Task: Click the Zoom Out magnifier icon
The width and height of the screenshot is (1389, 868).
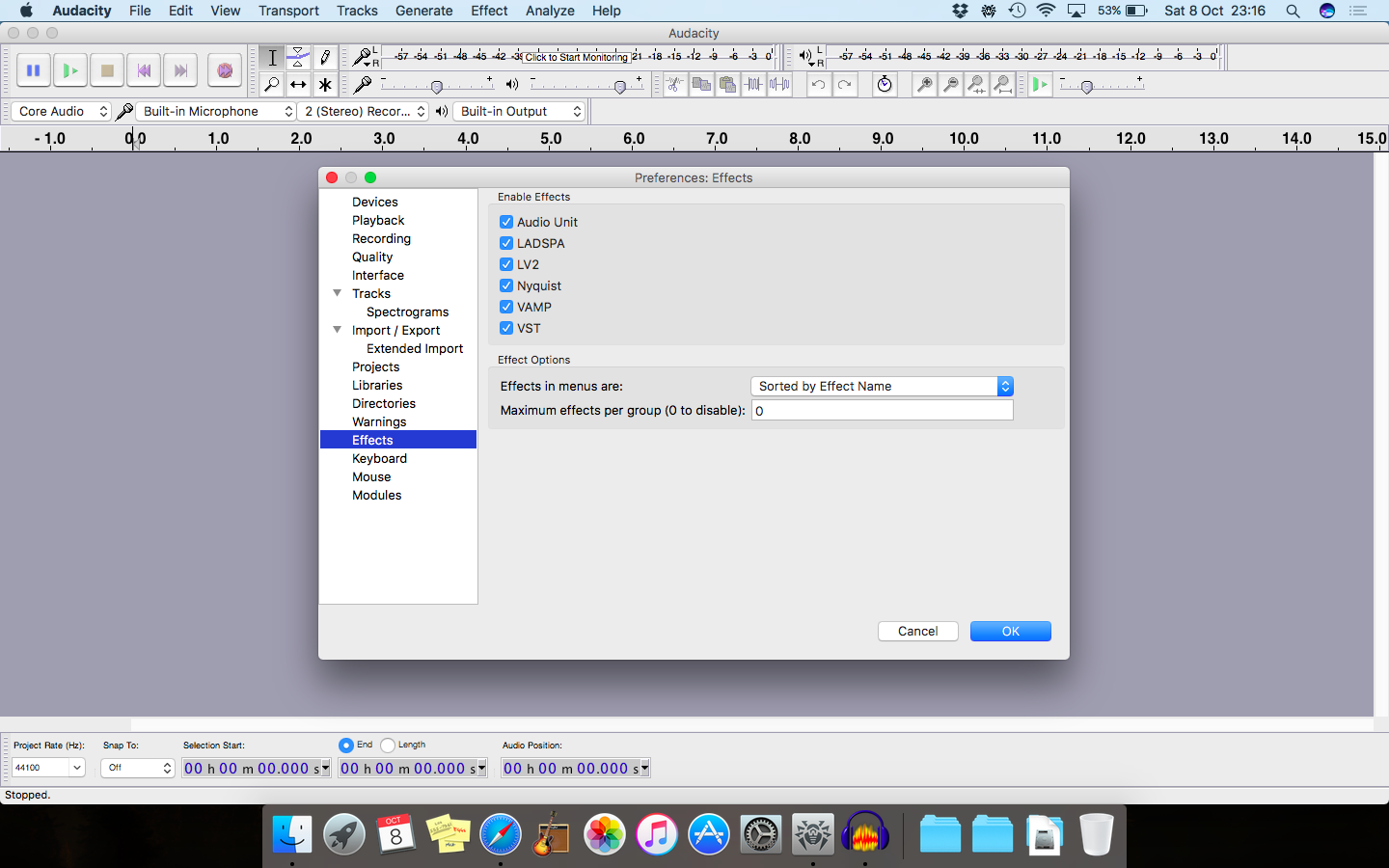Action: pos(950,85)
